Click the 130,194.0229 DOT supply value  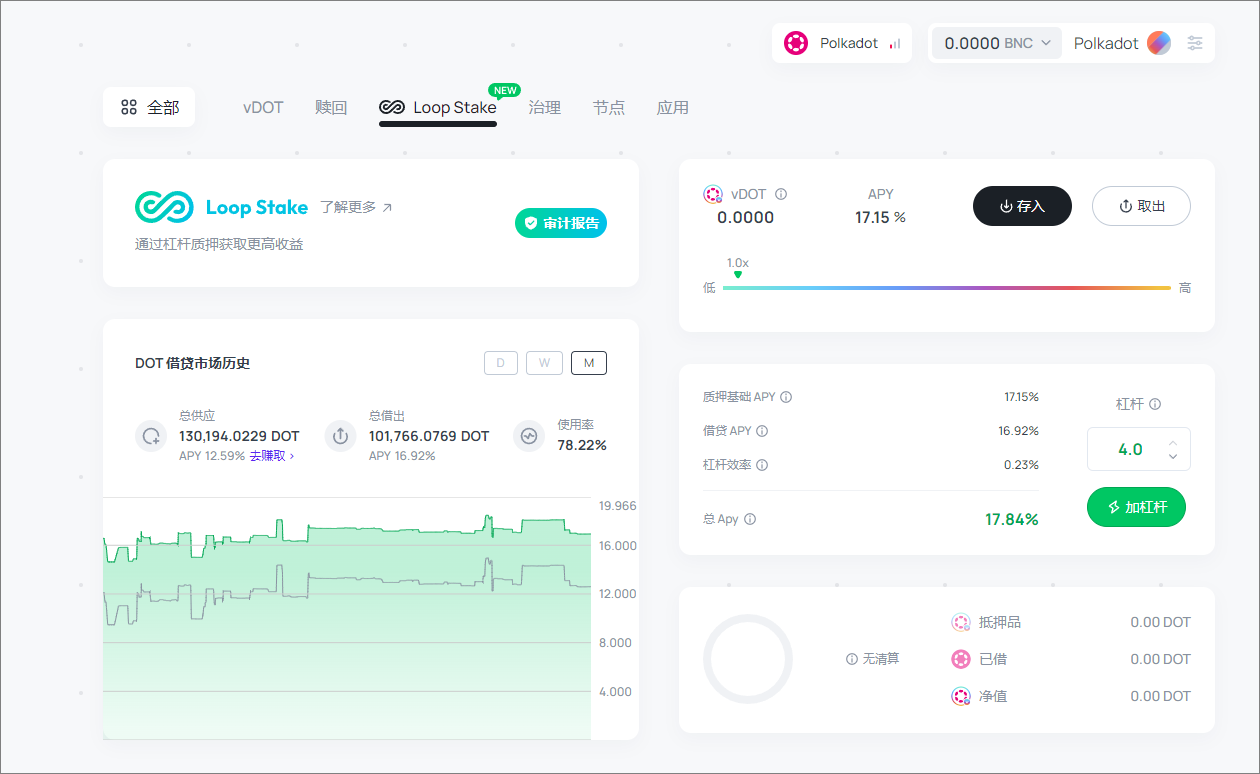point(239,436)
